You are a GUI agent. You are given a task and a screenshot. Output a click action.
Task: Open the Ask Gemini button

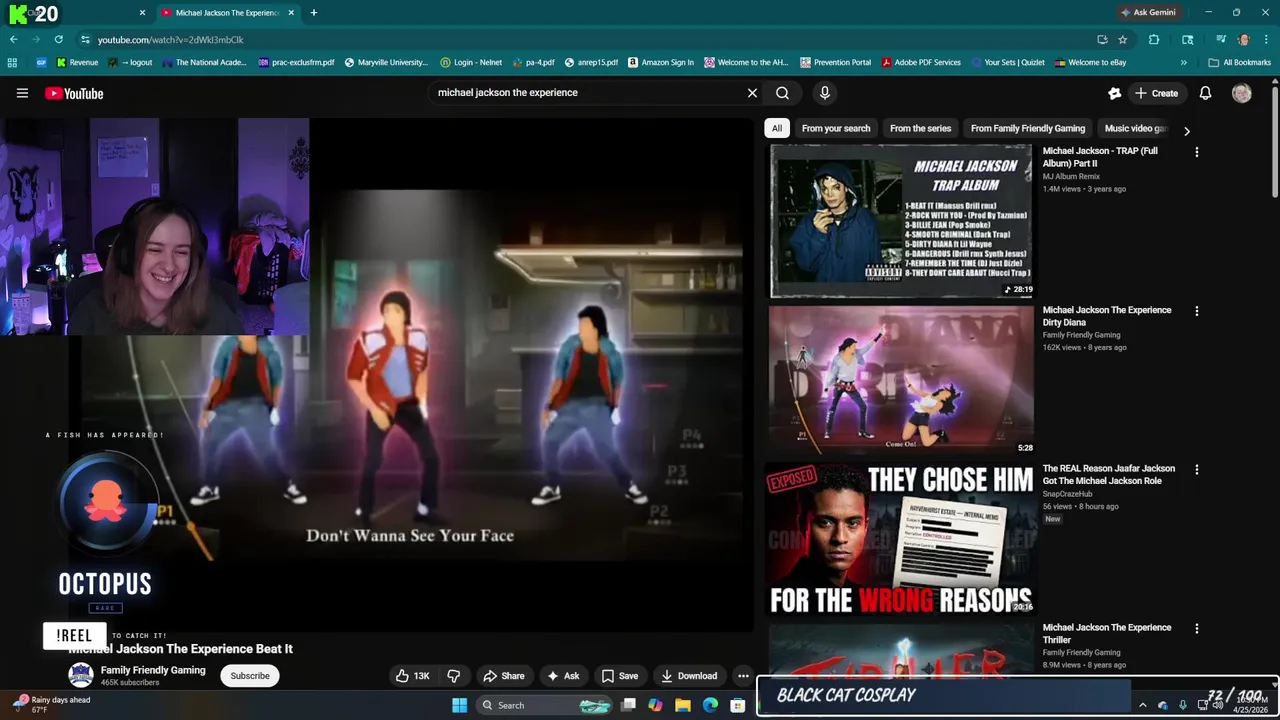pos(1148,13)
